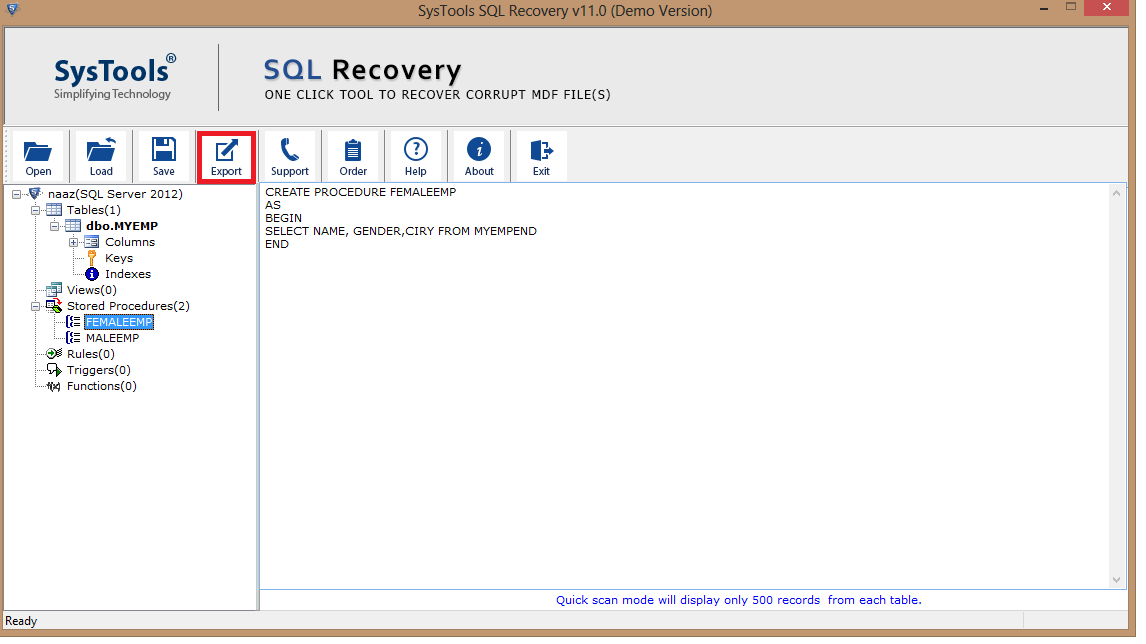Select Functions(0) in the tree
The image size is (1146, 644).
(x=102, y=386)
